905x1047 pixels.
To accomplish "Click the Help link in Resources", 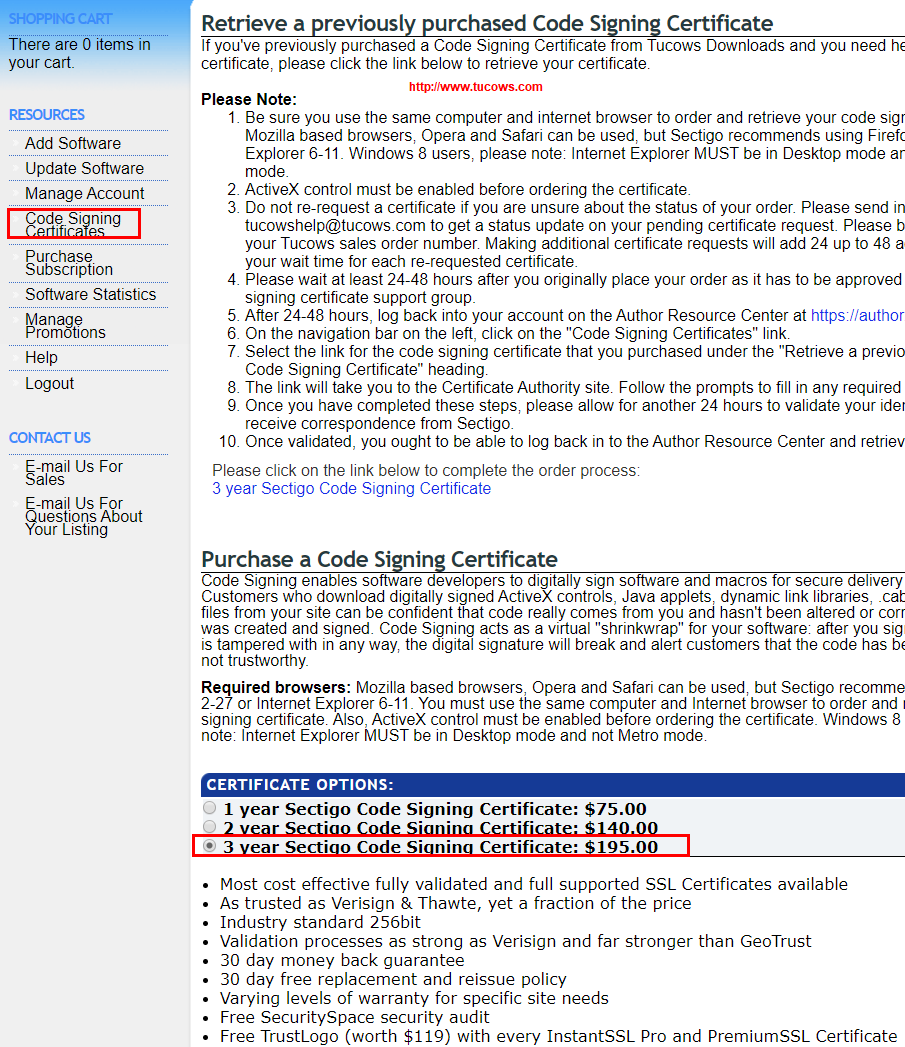I will point(41,357).
